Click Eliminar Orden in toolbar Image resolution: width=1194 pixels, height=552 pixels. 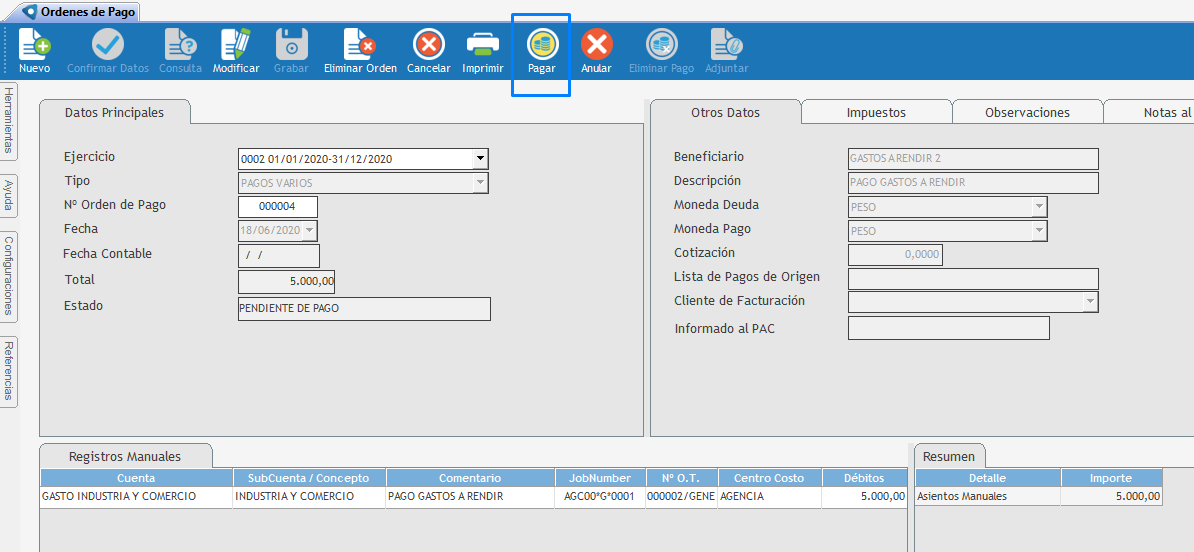pos(360,46)
